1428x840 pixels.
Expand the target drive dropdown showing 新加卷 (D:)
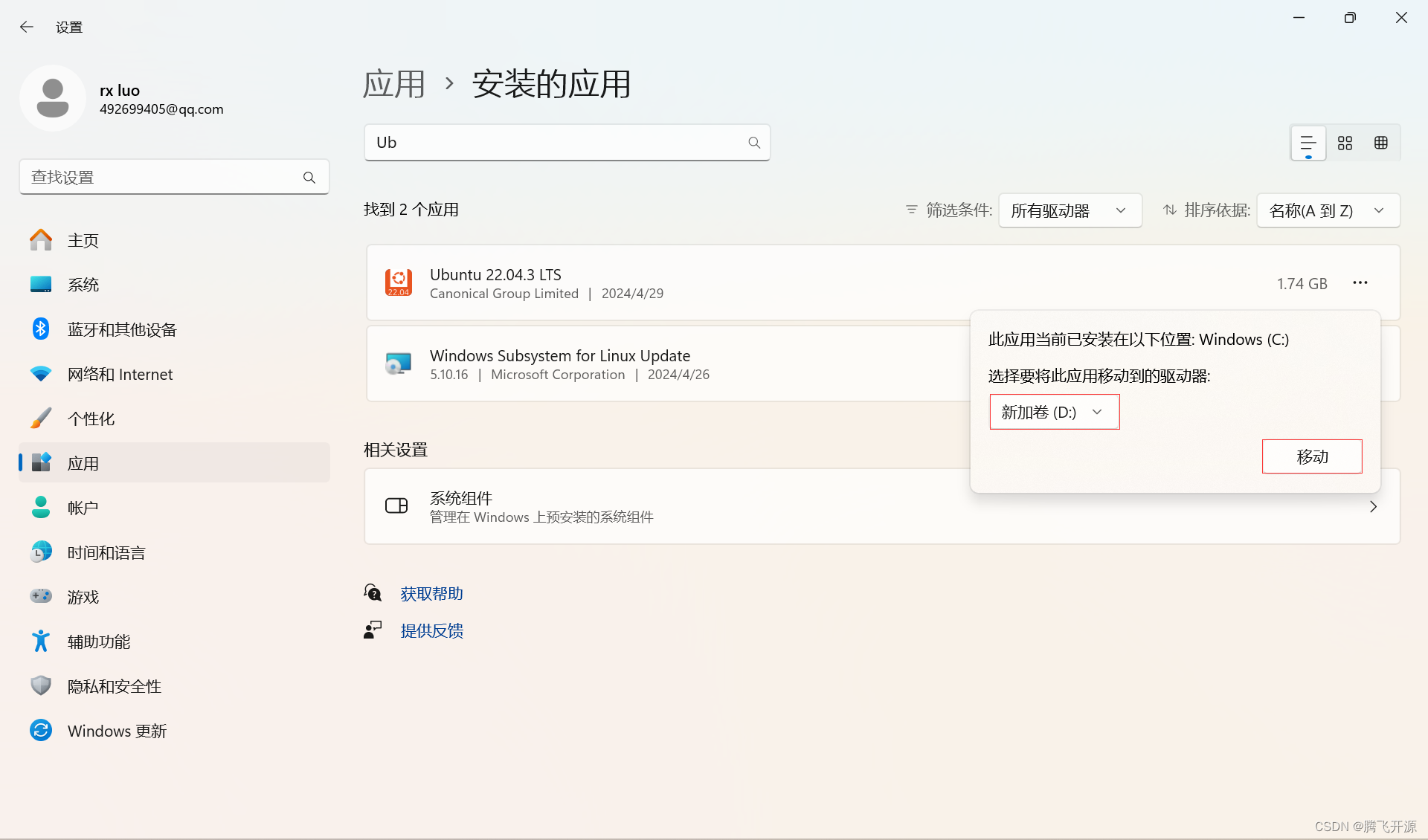click(x=1054, y=412)
